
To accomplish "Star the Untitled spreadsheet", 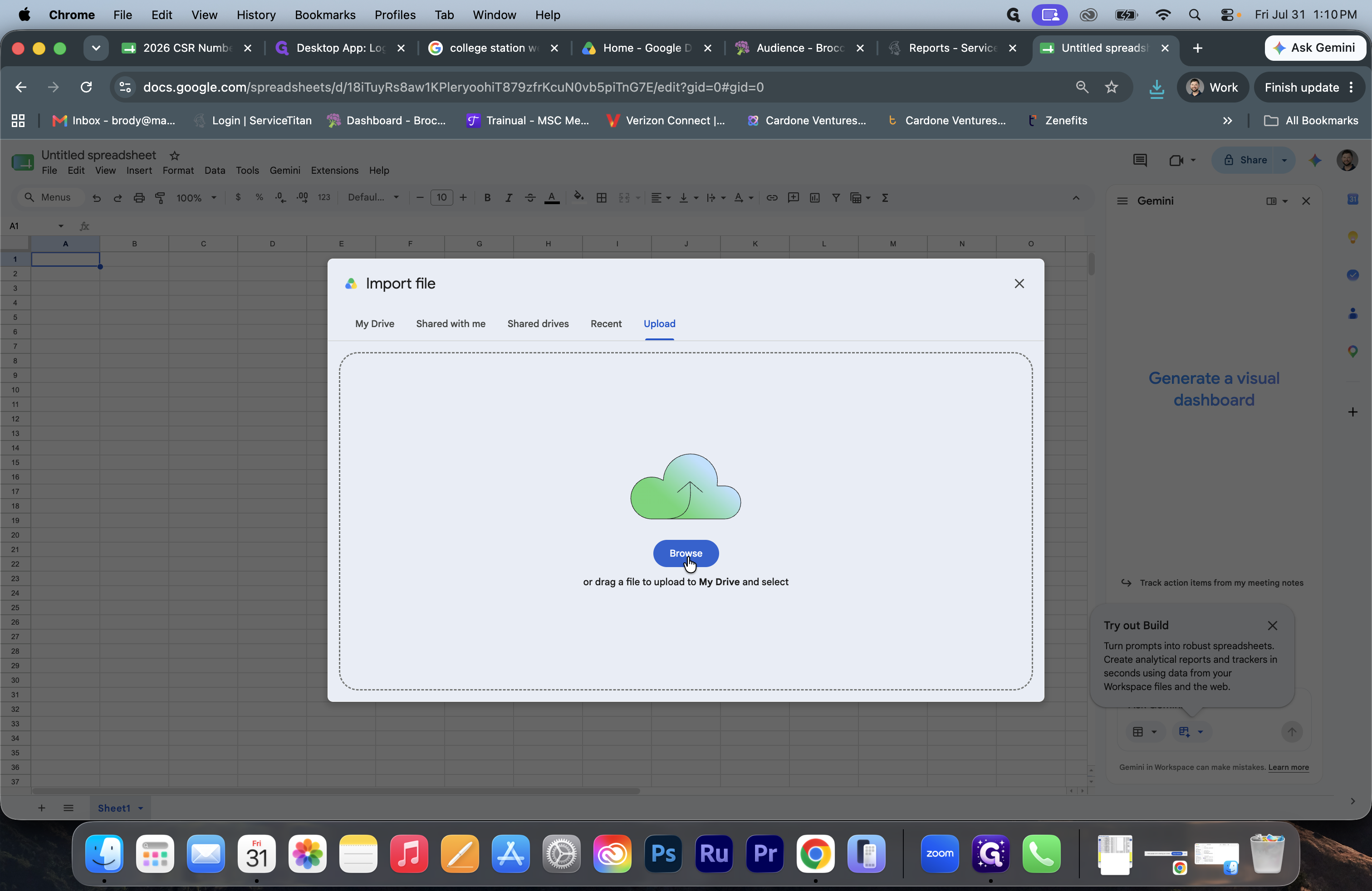I will click(x=175, y=156).
